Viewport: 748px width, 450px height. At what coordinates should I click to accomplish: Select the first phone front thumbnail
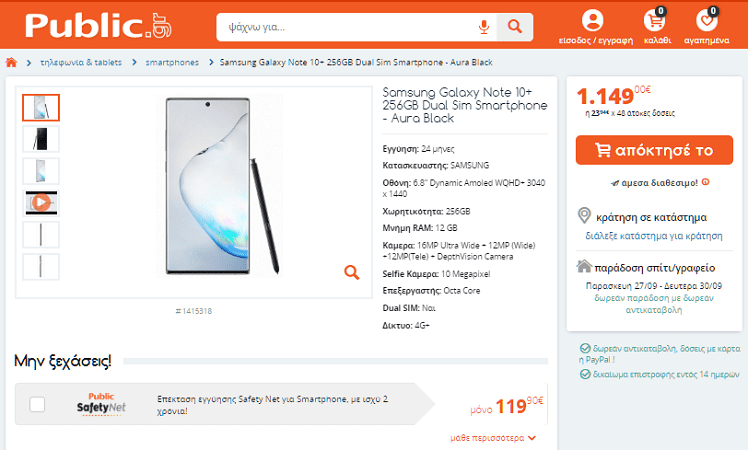40,107
